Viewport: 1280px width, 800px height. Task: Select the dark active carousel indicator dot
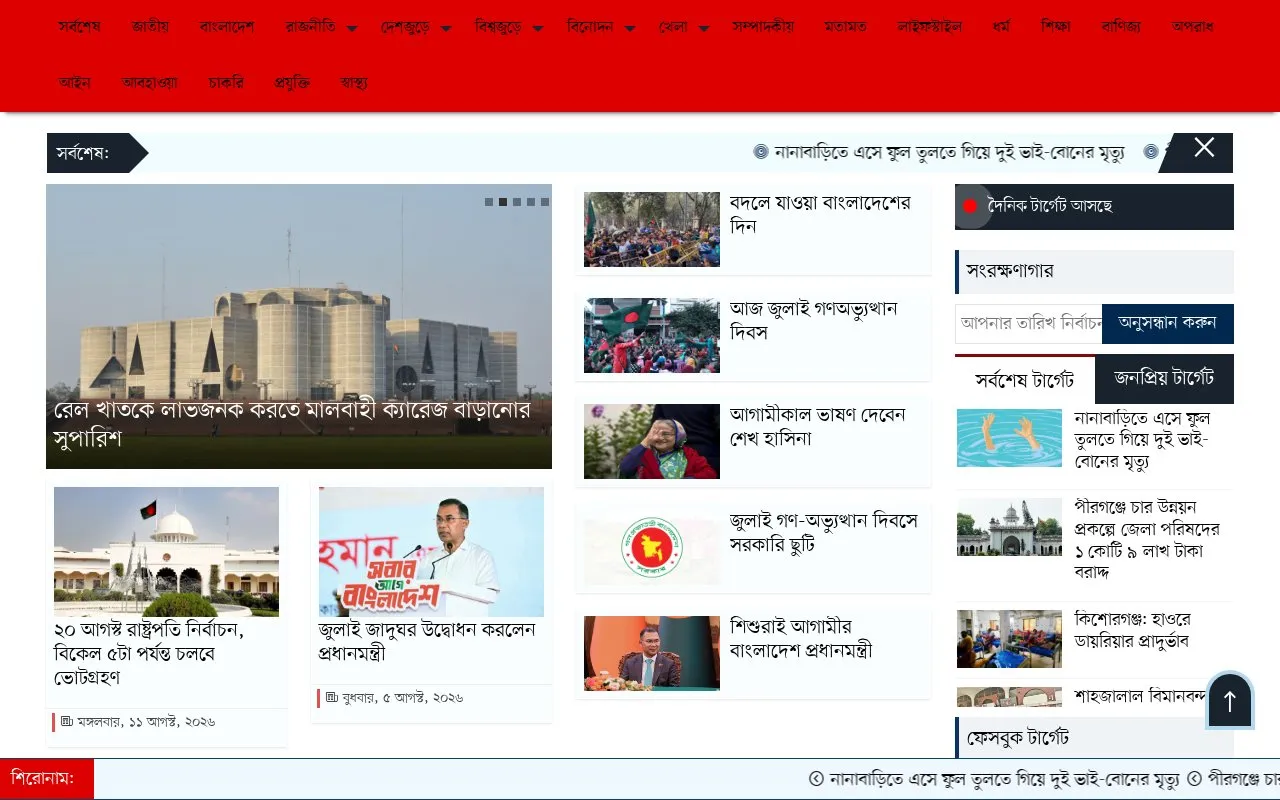503,202
